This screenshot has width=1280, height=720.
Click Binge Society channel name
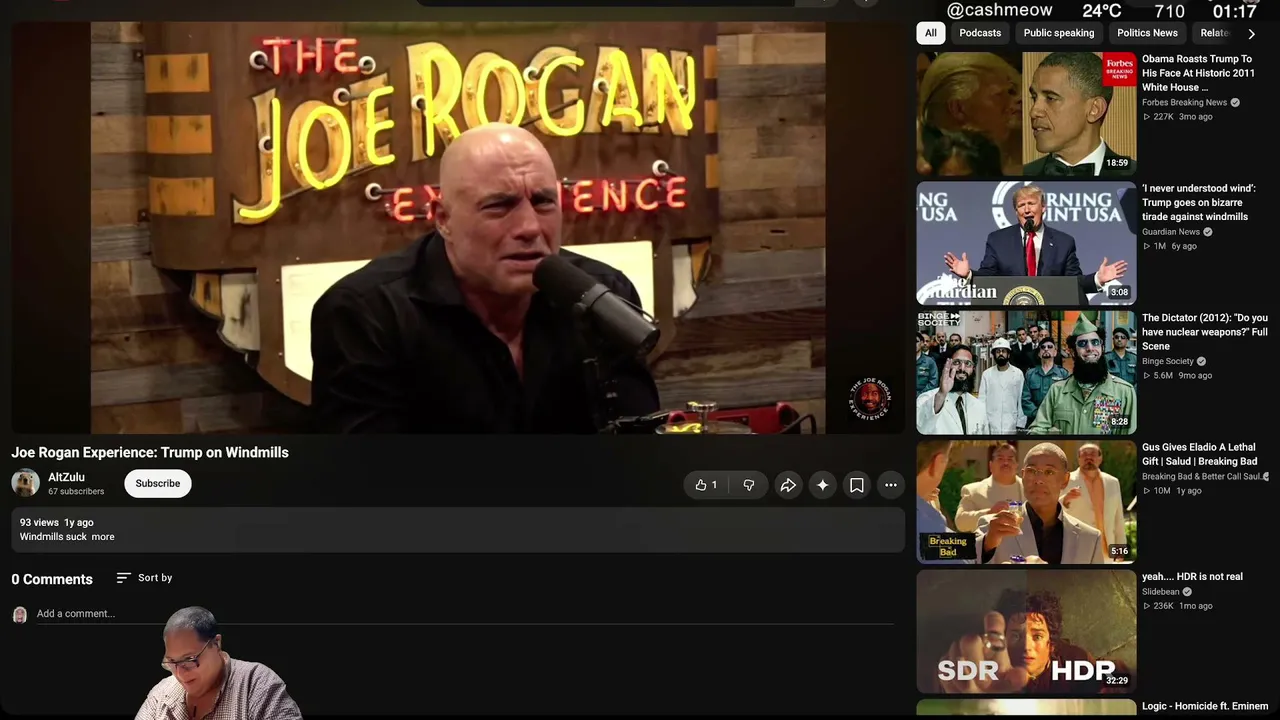(x=1168, y=361)
